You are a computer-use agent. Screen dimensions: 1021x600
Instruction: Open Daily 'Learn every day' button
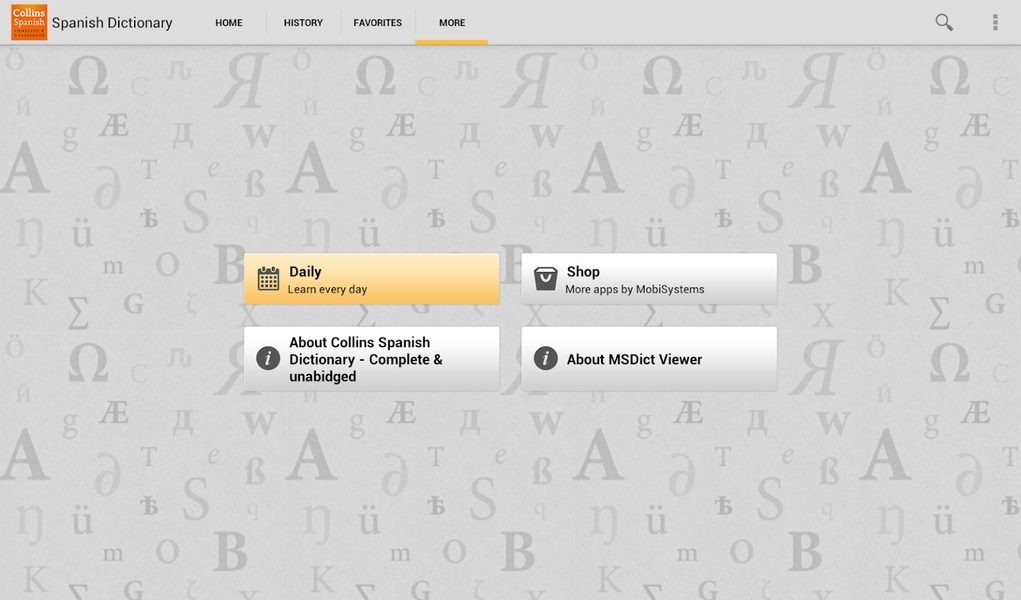[372, 279]
